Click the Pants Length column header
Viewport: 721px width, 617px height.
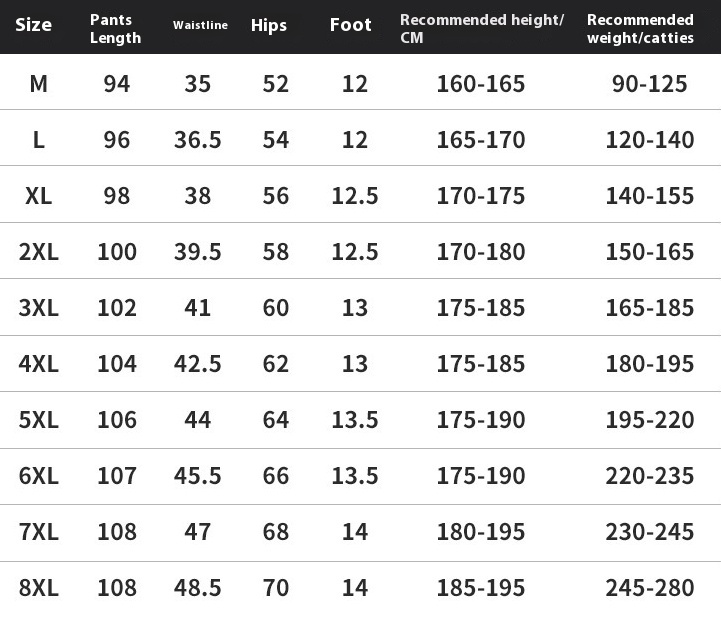click(x=115, y=29)
